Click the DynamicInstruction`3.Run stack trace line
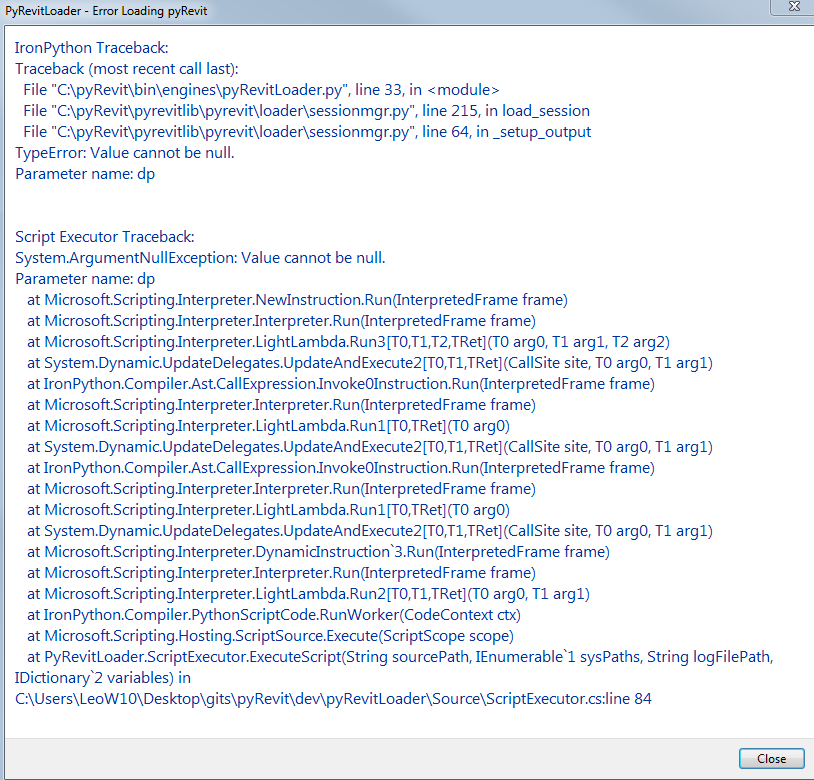Screen dimensions: 814x780 point(318,551)
